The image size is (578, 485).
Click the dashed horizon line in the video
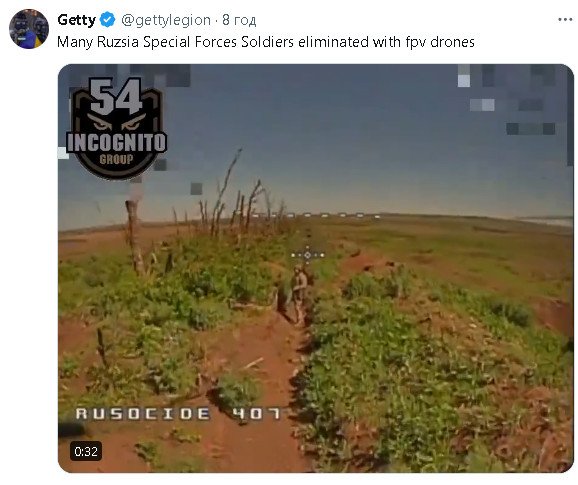tap(318, 215)
